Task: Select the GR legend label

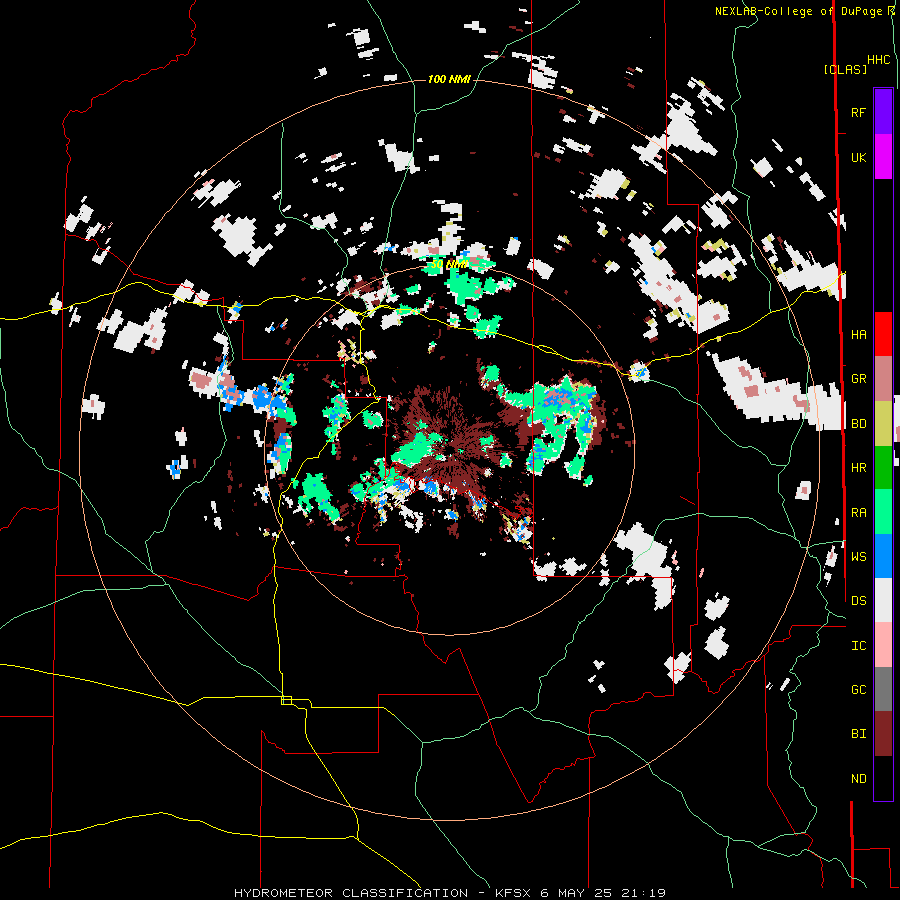Action: coord(858,379)
